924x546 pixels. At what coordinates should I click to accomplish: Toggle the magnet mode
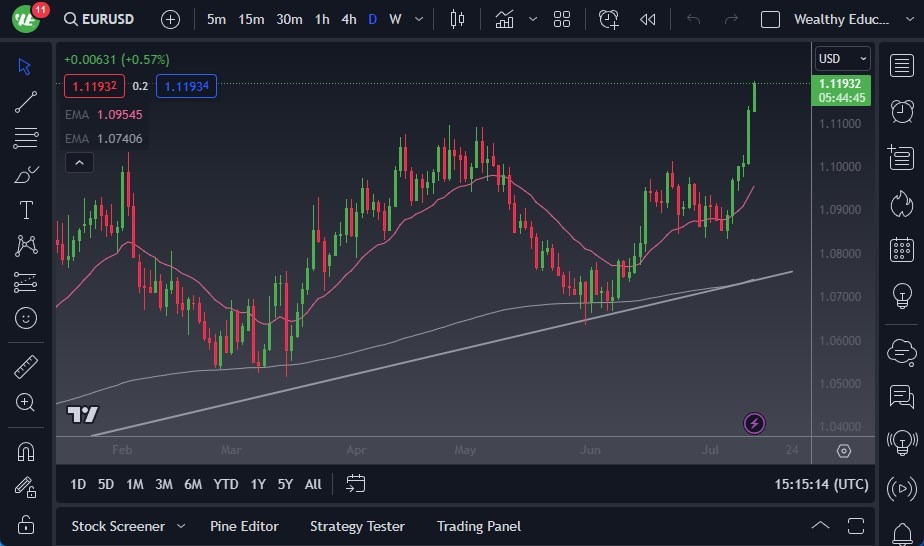coord(26,451)
